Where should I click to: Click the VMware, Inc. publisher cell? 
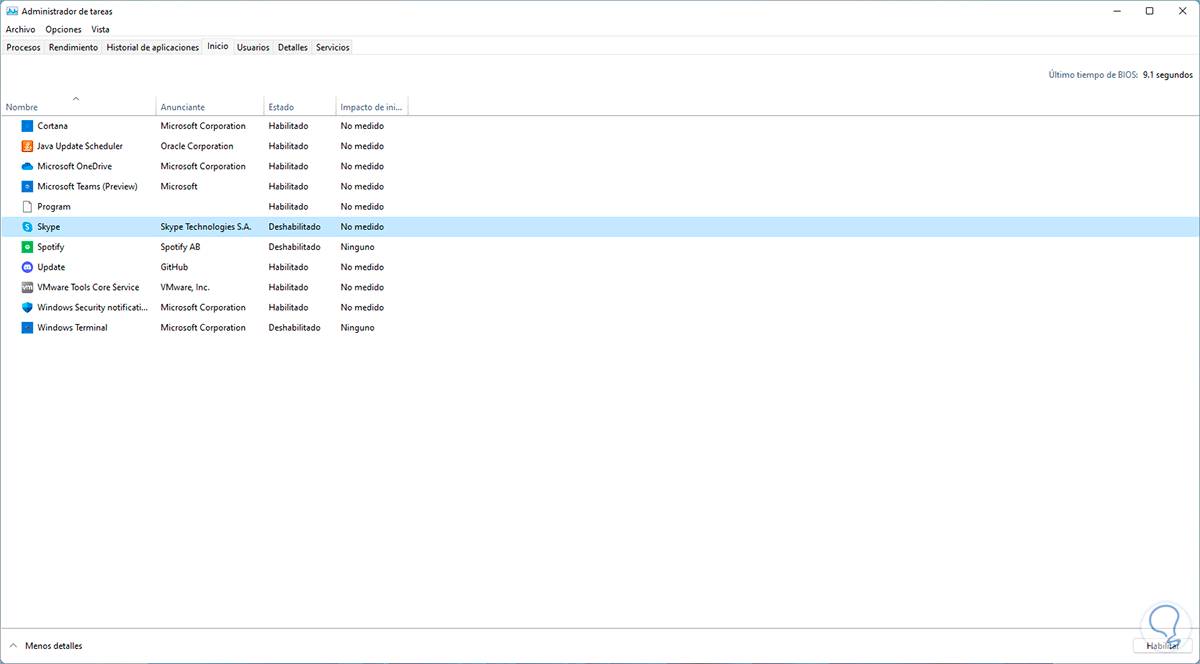click(185, 287)
